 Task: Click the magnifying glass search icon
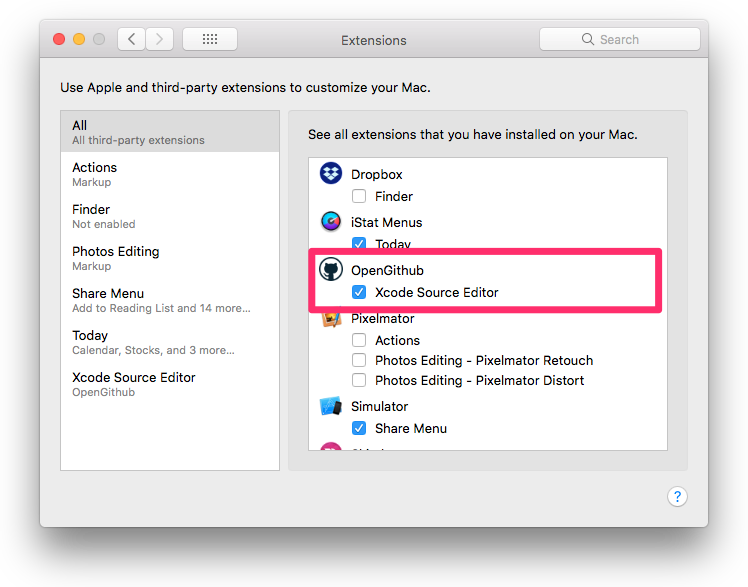588,39
